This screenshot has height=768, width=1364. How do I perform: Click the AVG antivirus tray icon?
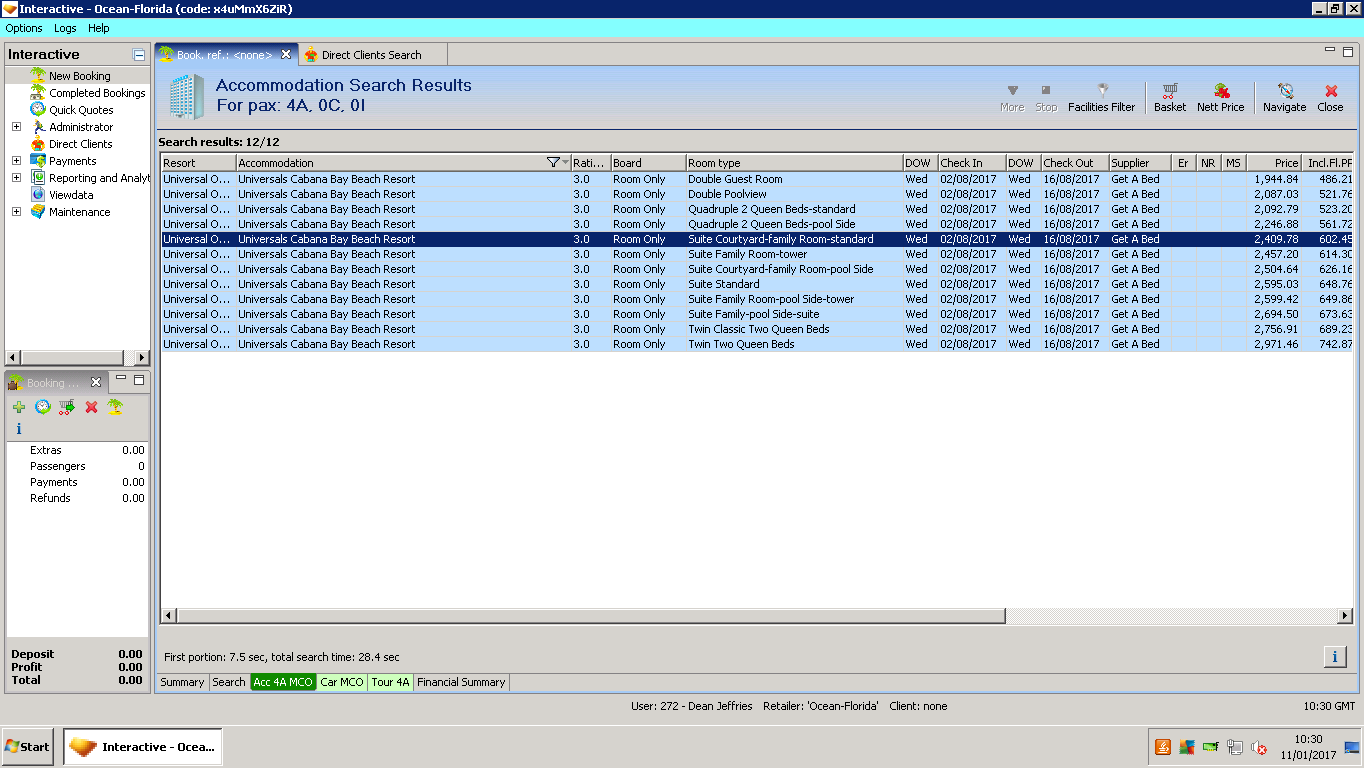[x=1187, y=747]
